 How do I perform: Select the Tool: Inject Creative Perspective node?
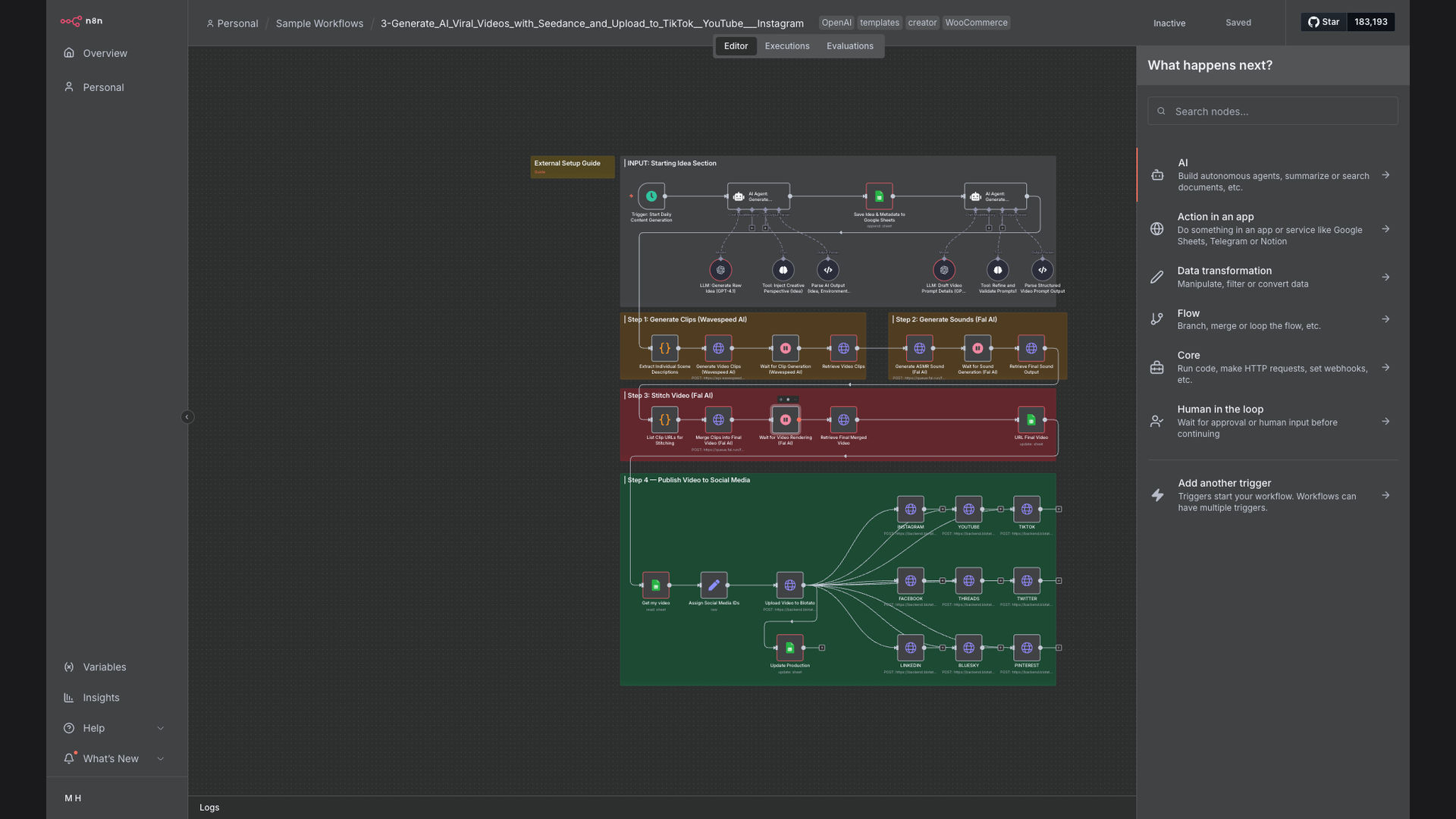click(783, 270)
